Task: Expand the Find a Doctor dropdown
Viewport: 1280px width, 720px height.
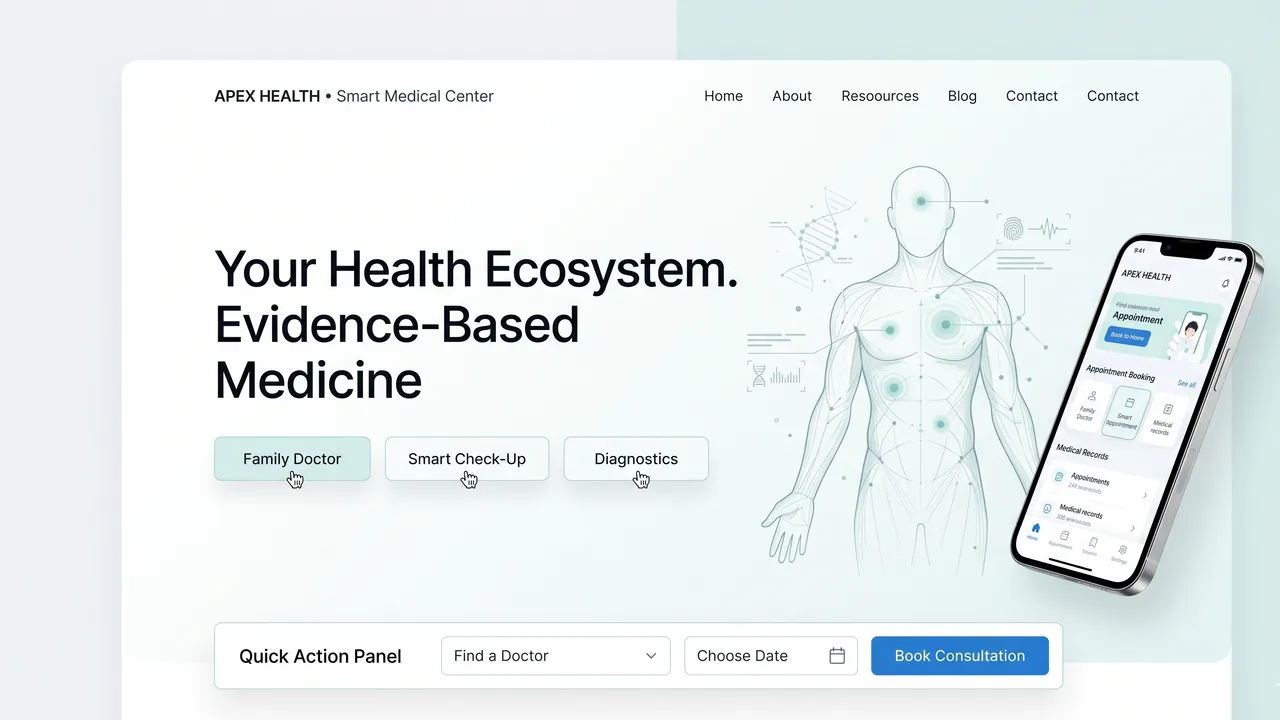Action: [x=556, y=656]
